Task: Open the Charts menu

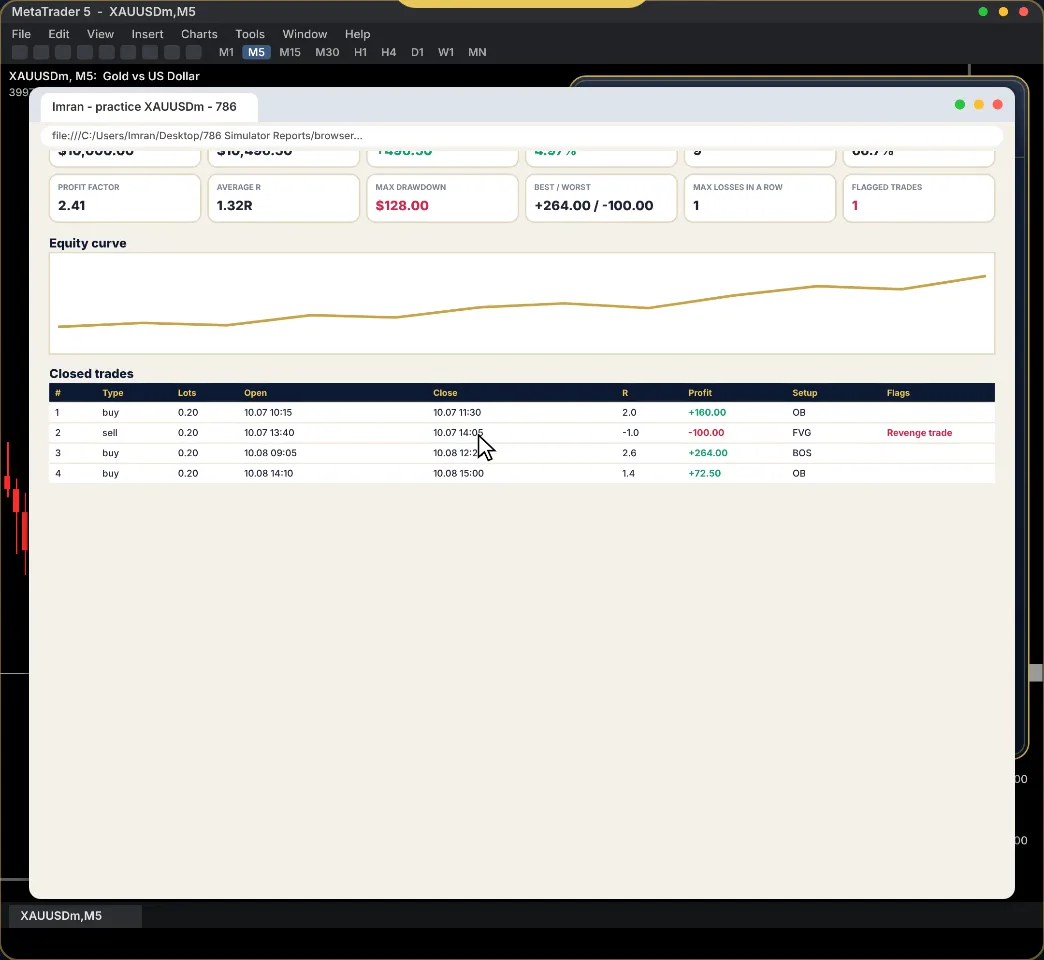Action: (x=199, y=34)
